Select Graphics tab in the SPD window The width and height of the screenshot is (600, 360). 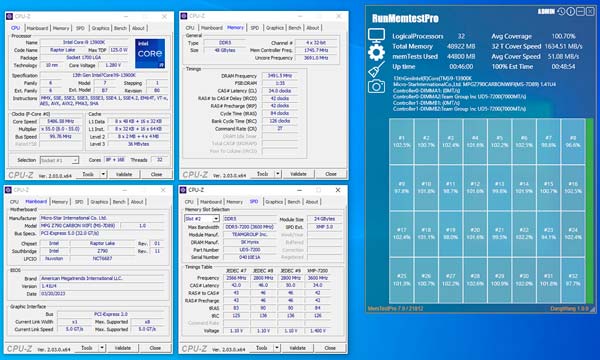(274, 202)
